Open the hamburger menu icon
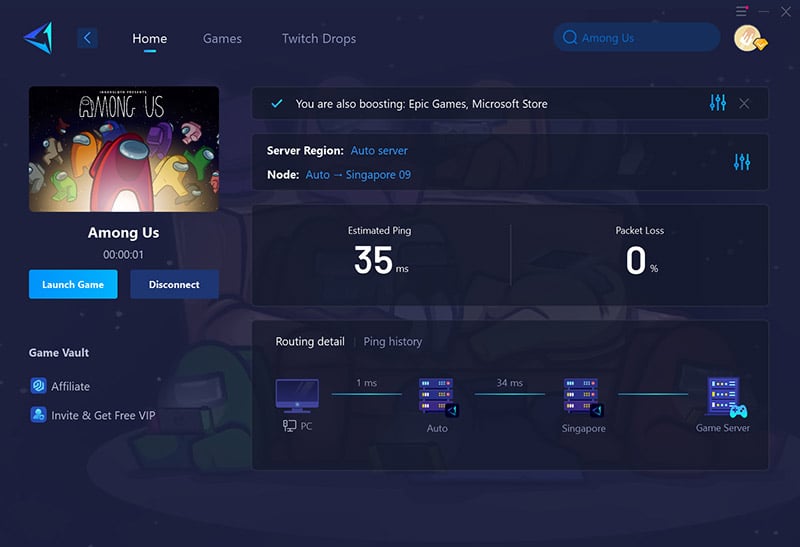Viewport: 800px width, 547px height. 741,11
